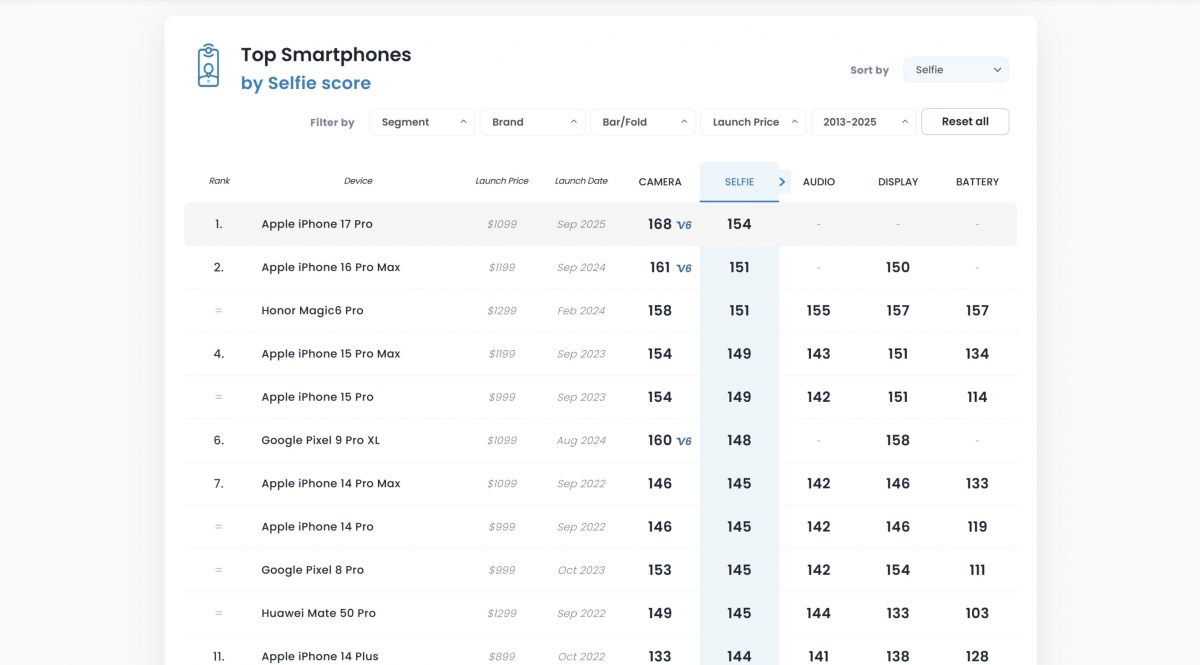
Task: Select the AUDIO score tab
Action: [x=818, y=182]
